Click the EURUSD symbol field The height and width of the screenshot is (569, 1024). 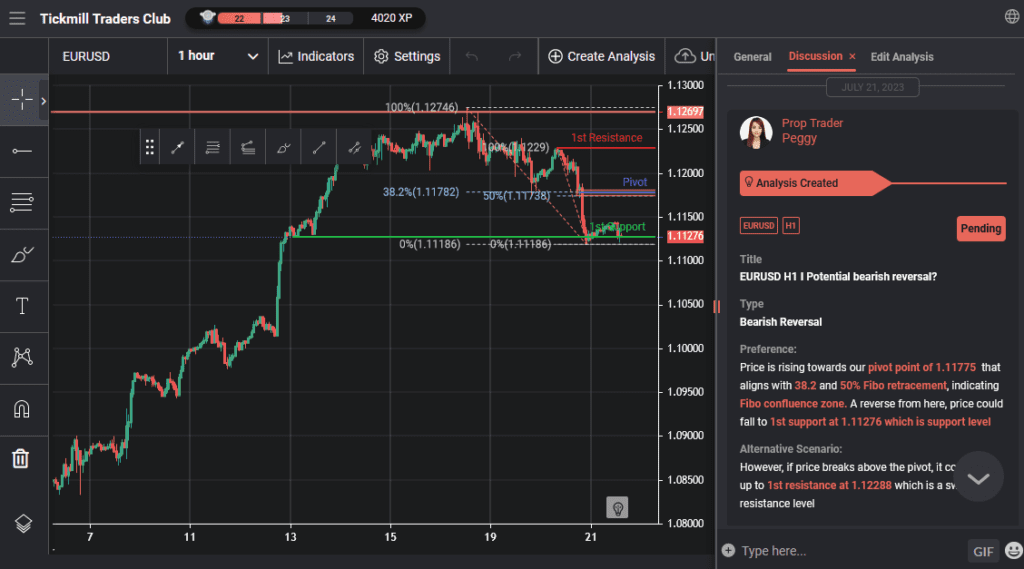tap(108, 56)
